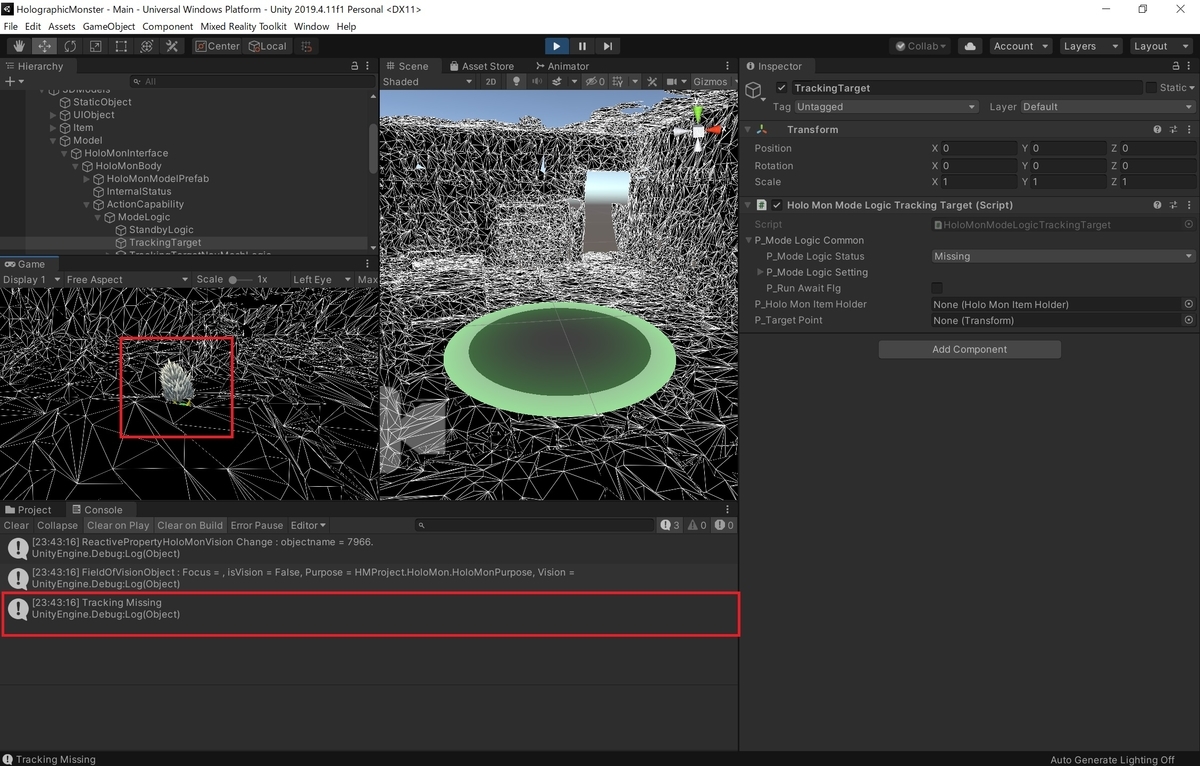Toggle handle rotation Local button
Screen dimensions: 1200x766
[x=267, y=46]
